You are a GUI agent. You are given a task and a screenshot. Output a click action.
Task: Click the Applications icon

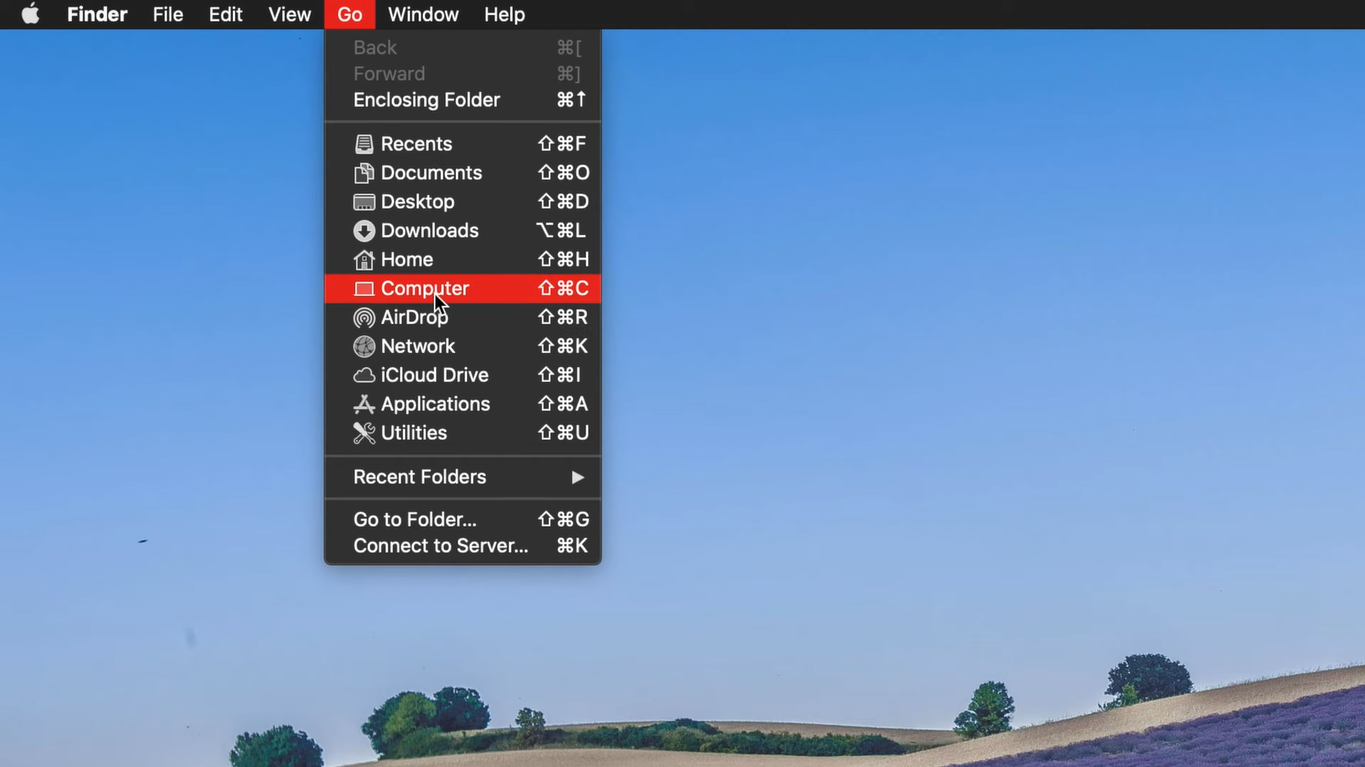point(364,403)
